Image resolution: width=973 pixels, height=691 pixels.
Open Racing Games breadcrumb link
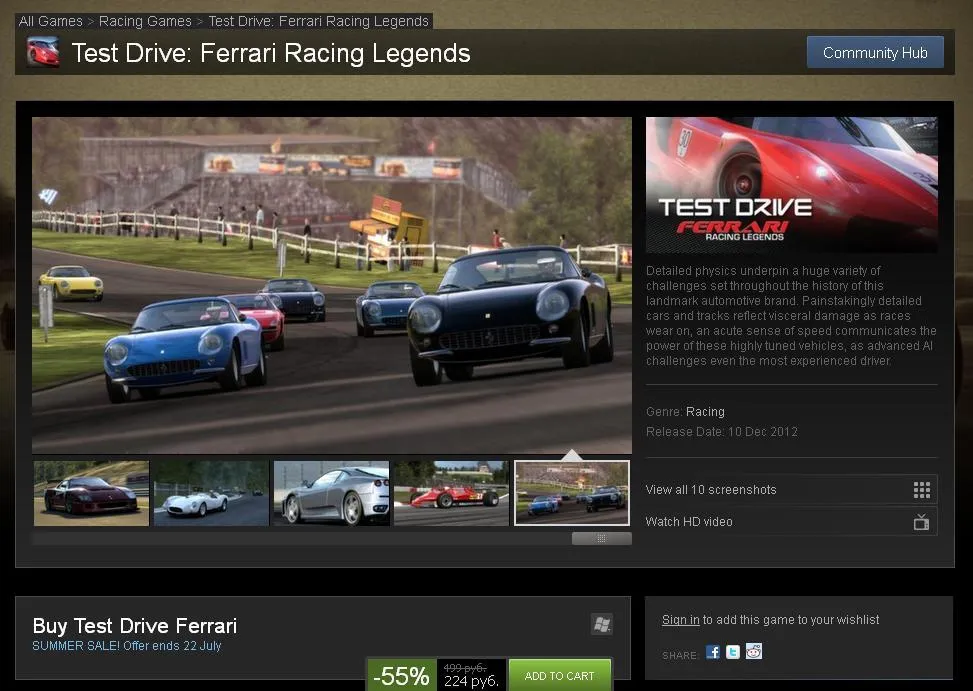point(145,21)
